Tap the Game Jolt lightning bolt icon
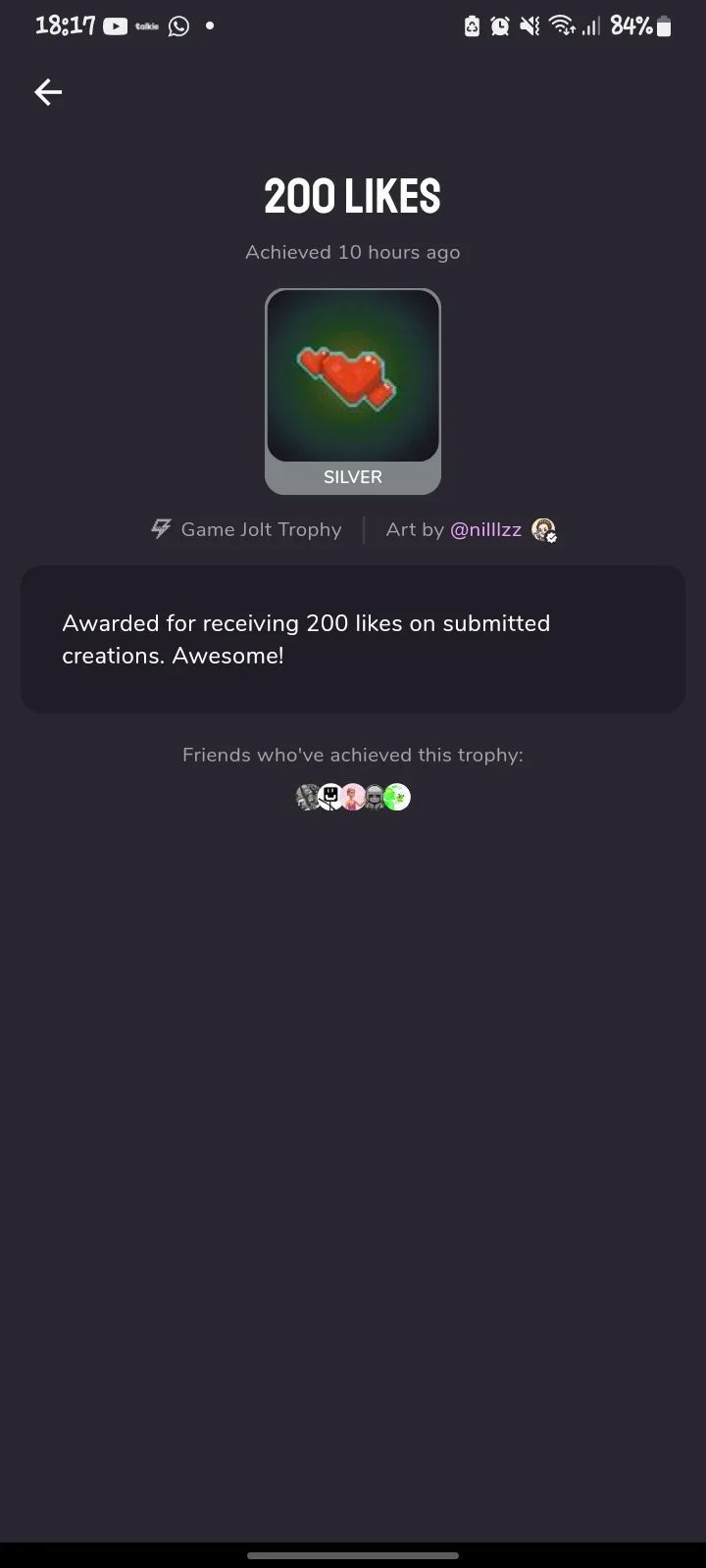 [x=161, y=529]
